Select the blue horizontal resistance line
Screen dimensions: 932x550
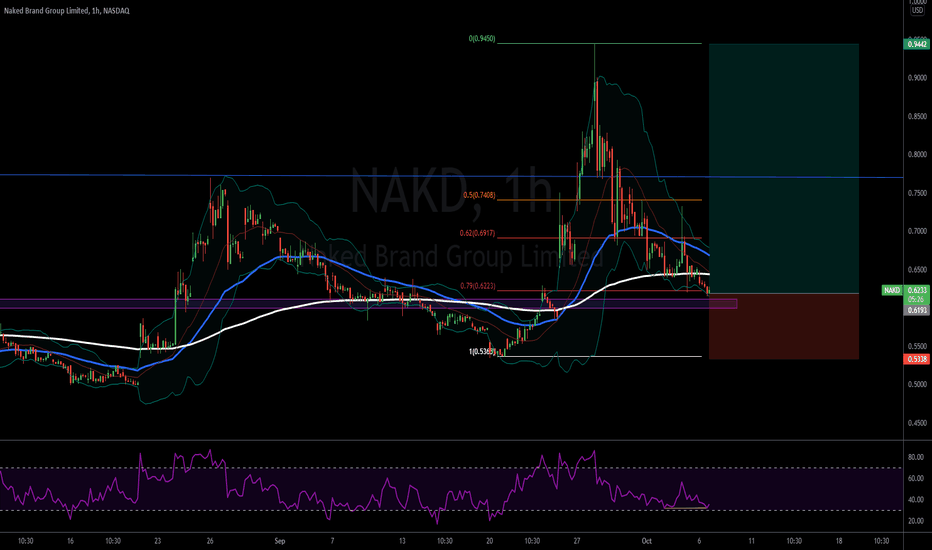pyautogui.click(x=452, y=176)
